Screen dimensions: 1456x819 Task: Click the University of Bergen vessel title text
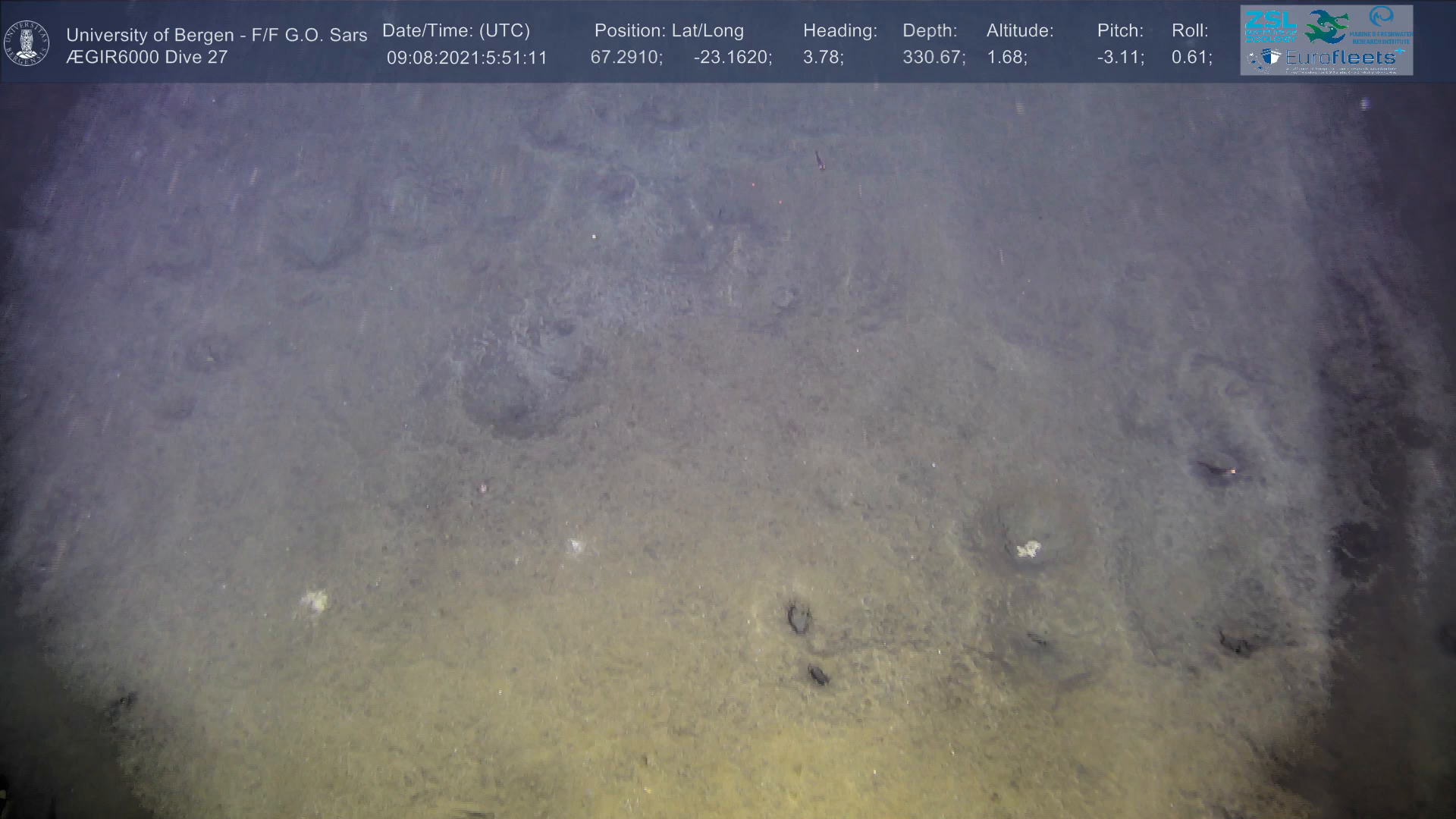point(216,35)
